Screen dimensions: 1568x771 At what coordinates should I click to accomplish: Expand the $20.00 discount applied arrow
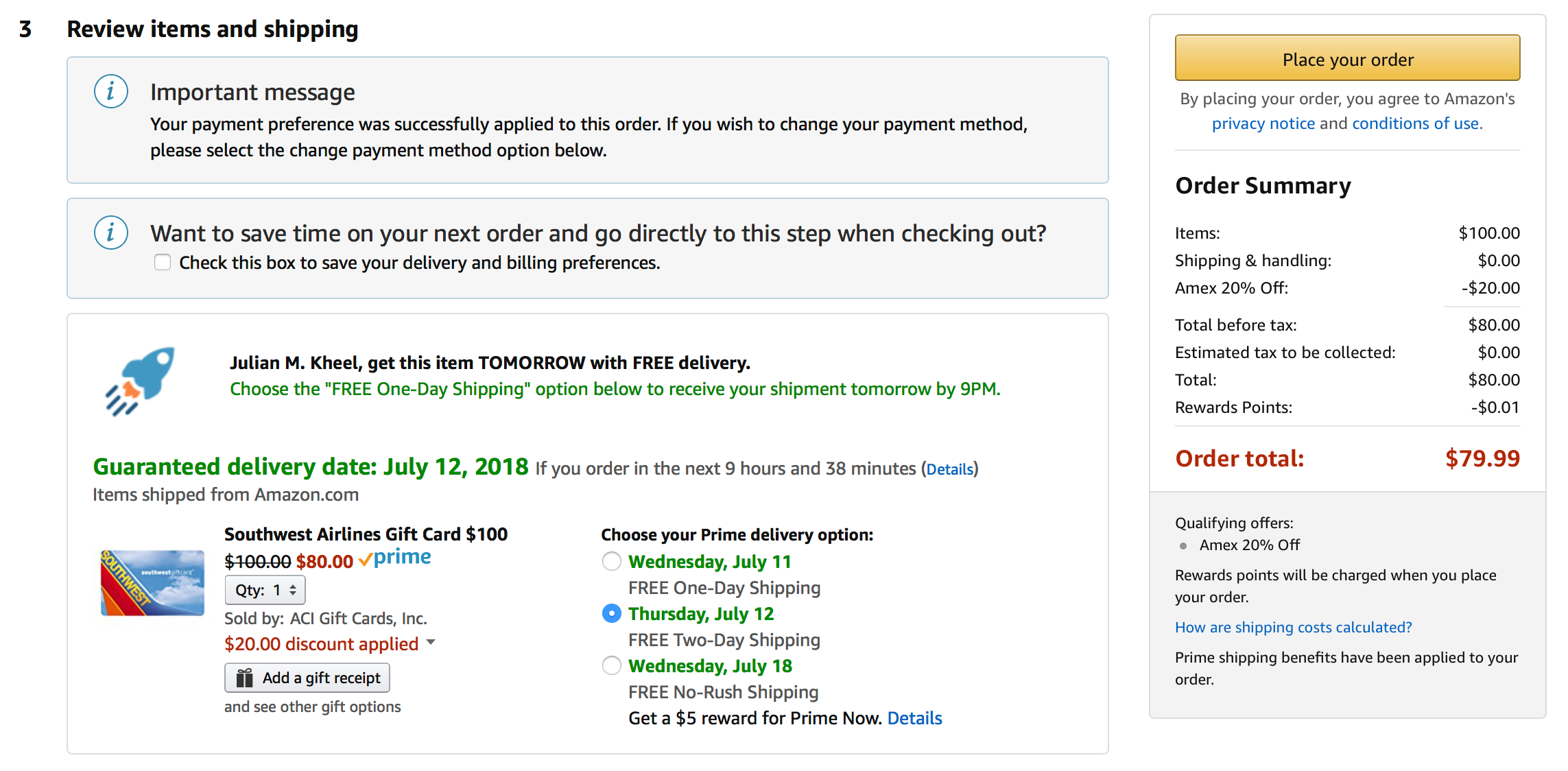[x=431, y=643]
